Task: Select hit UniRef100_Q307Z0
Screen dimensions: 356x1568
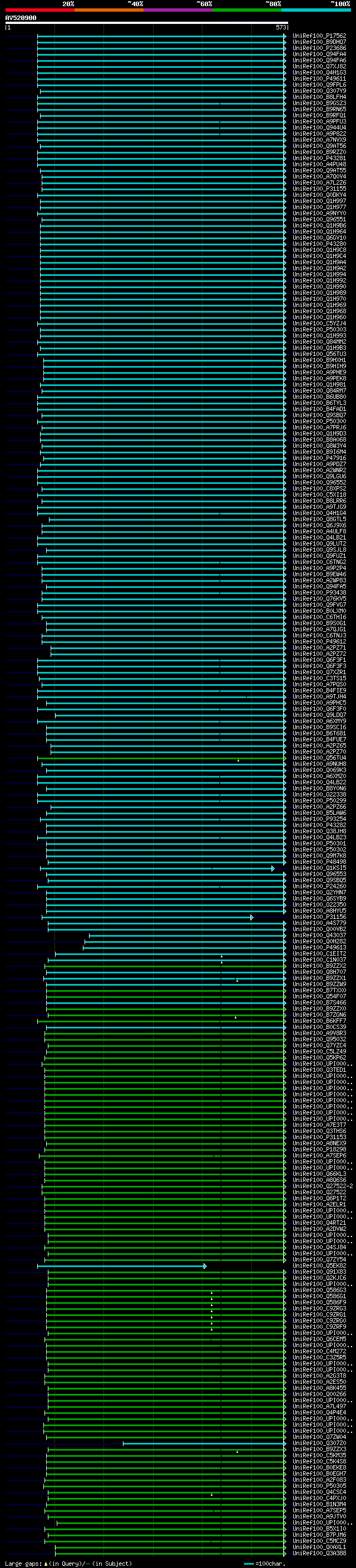Action: point(319,1443)
